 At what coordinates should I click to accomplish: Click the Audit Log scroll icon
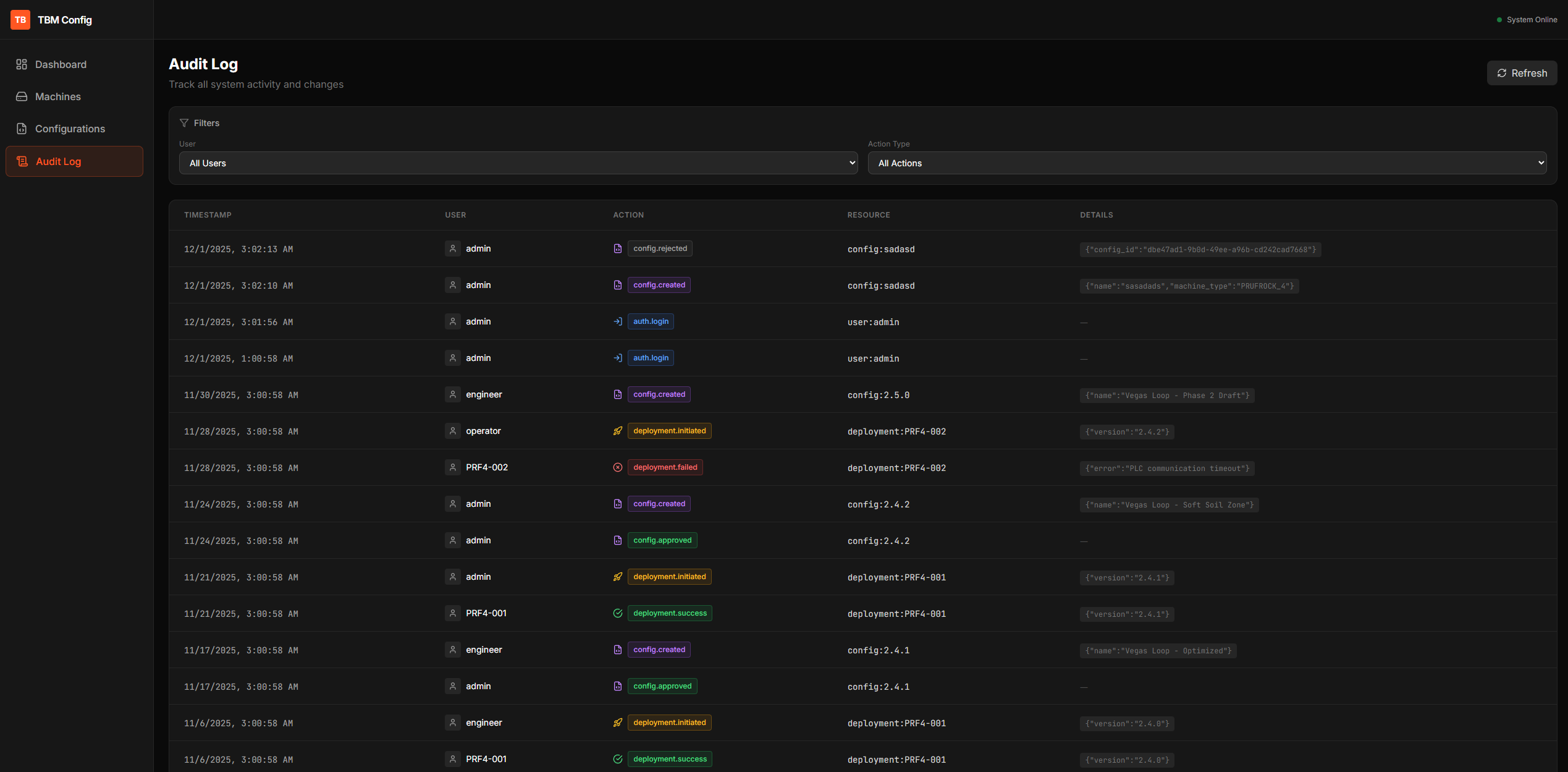click(x=22, y=161)
